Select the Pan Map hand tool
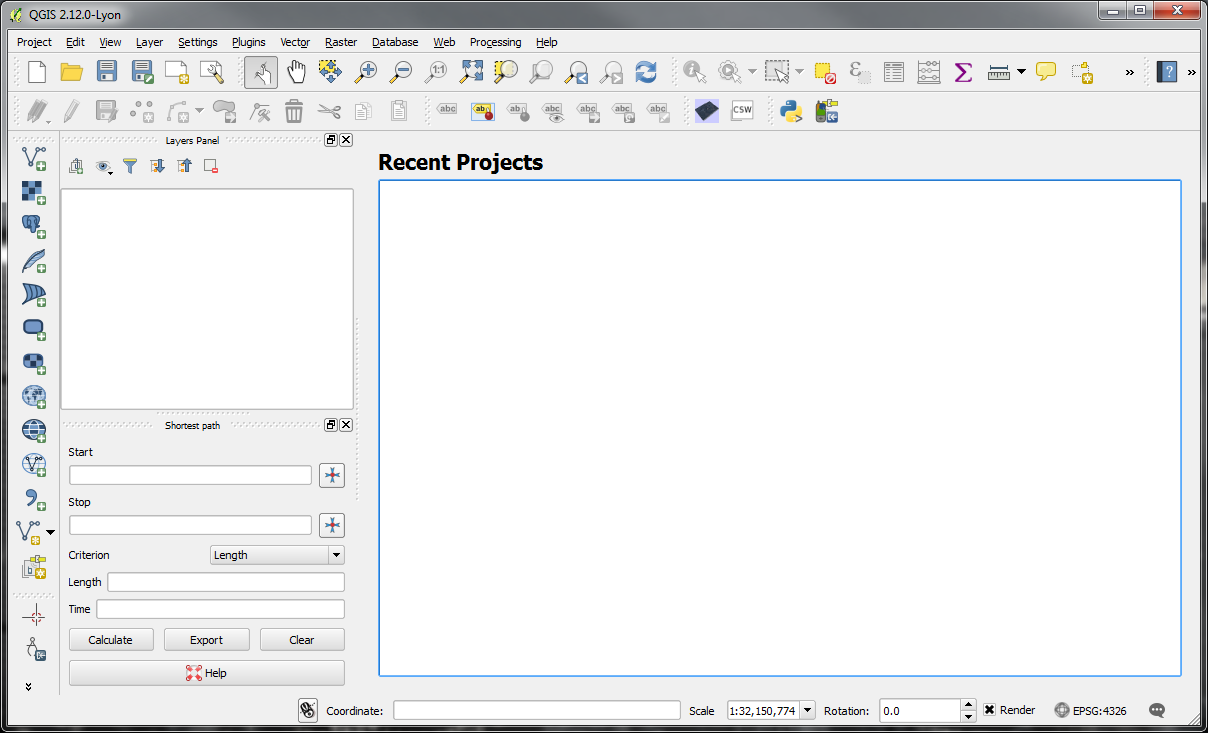1208x733 pixels. coord(296,72)
